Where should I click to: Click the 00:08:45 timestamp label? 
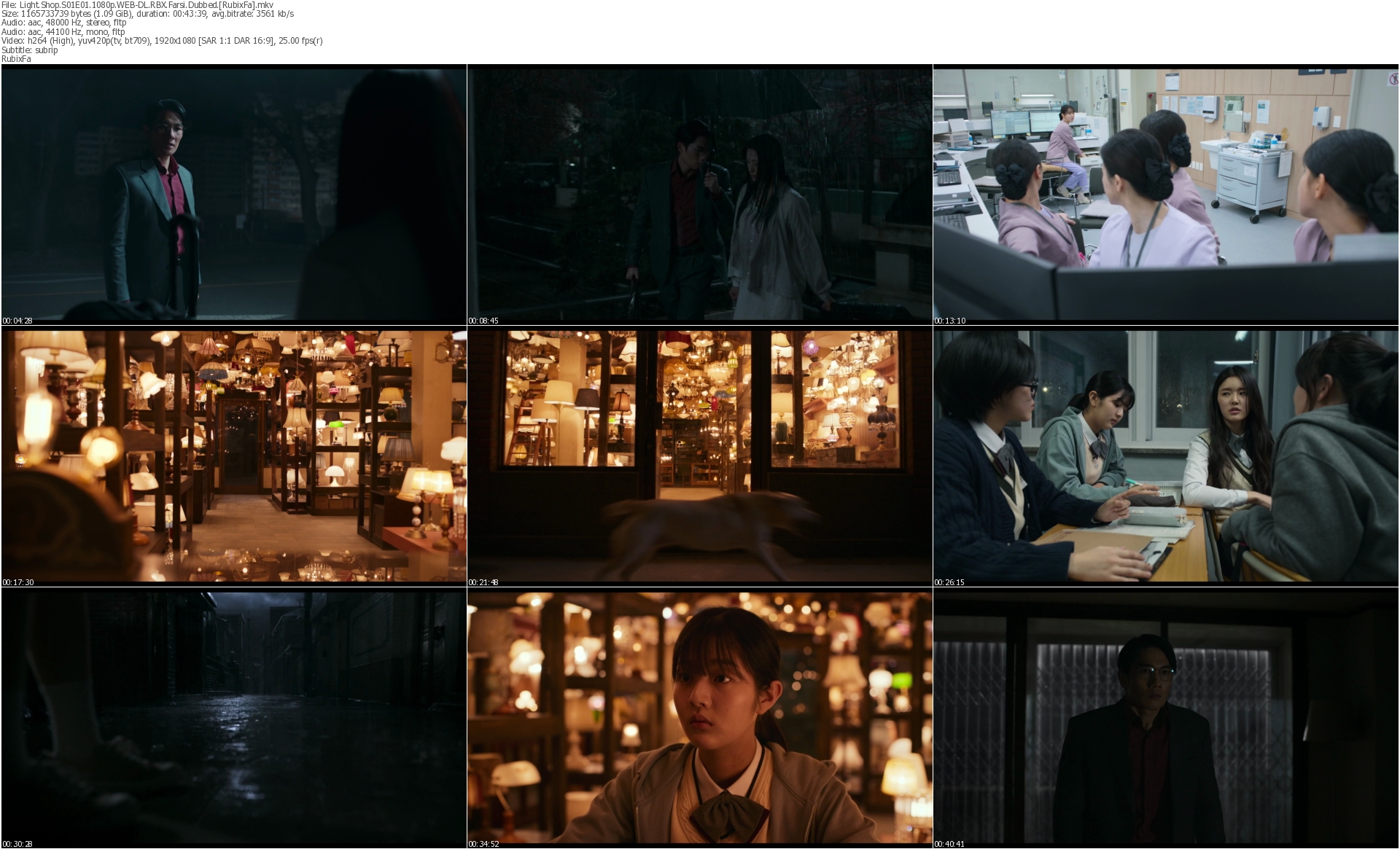point(483,321)
